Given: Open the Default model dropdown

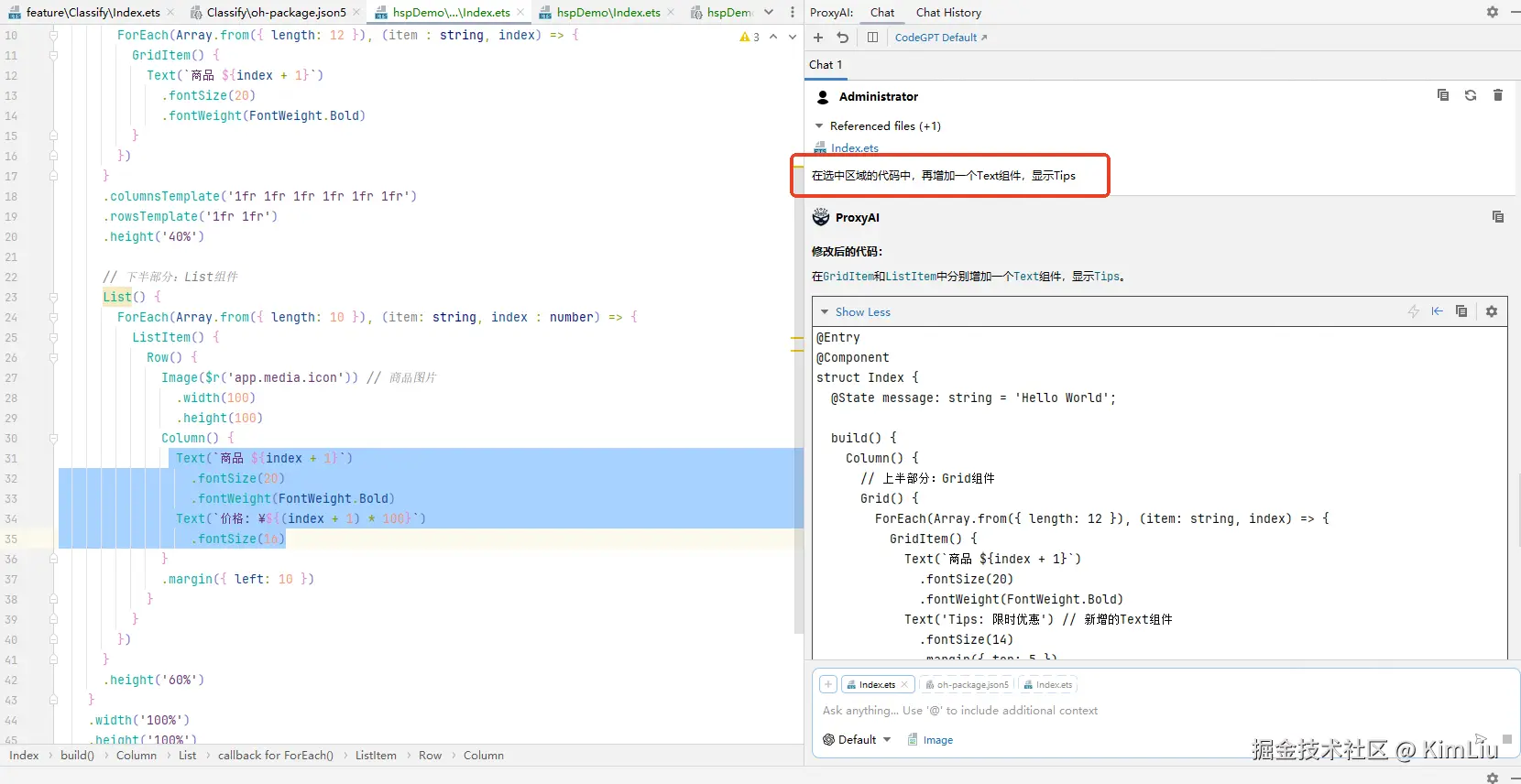Looking at the screenshot, I should tap(857, 740).
